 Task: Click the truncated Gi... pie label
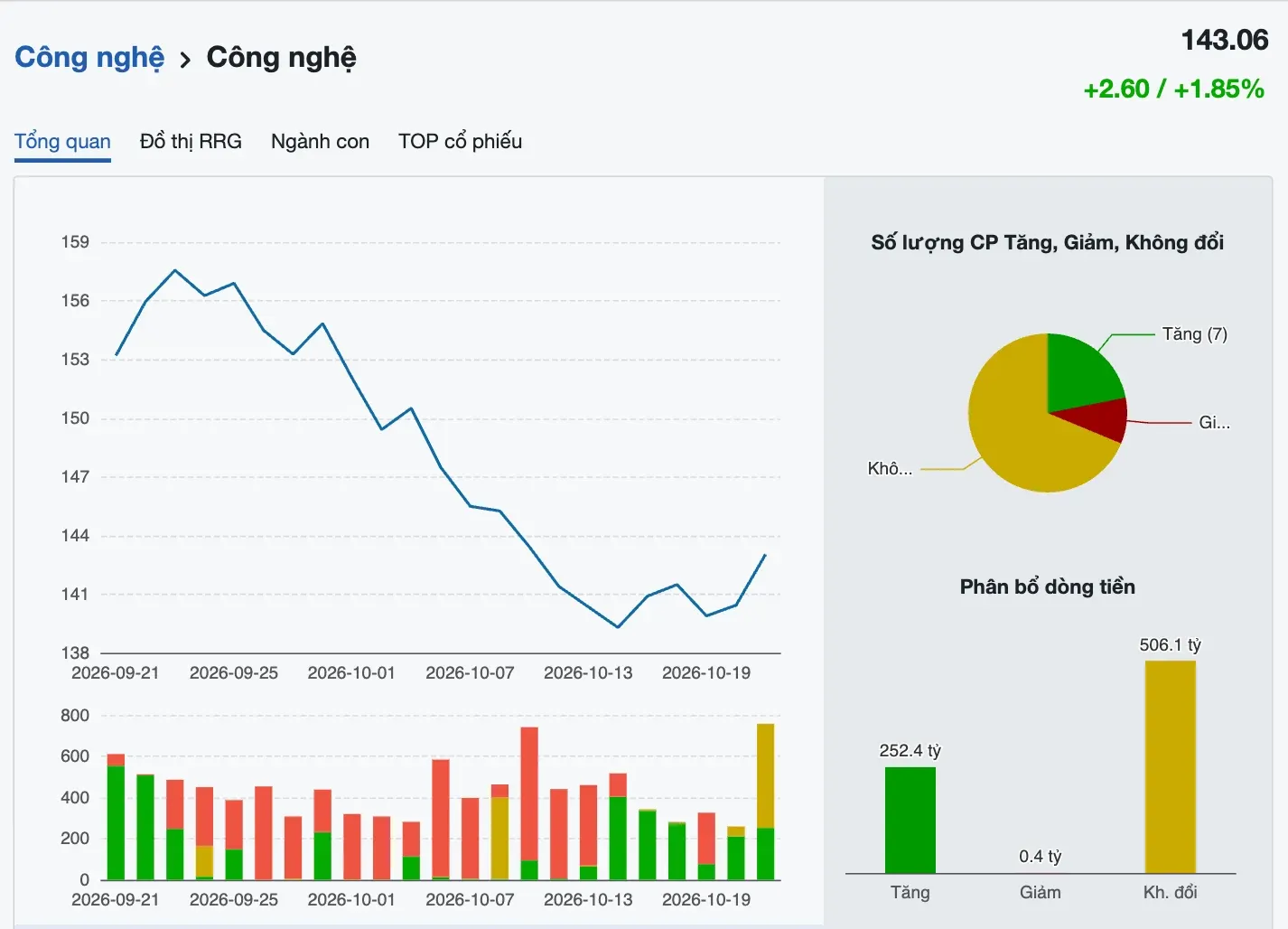(x=1214, y=422)
